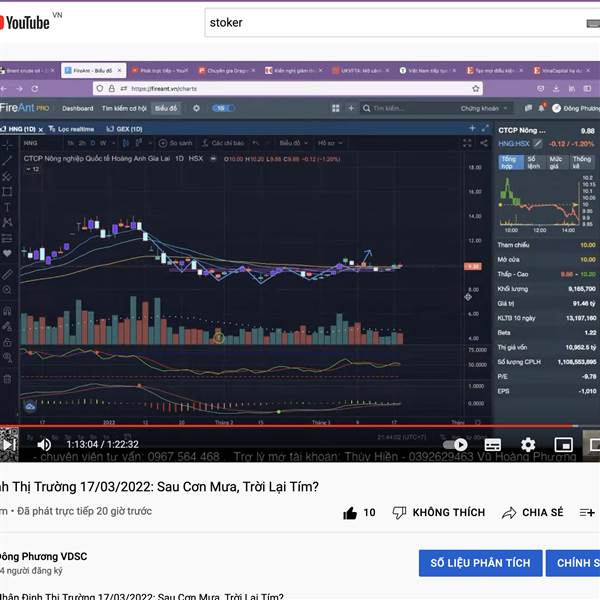This screenshot has width=600, height=600.
Task: Click the YouTube logo
Action: (24, 23)
